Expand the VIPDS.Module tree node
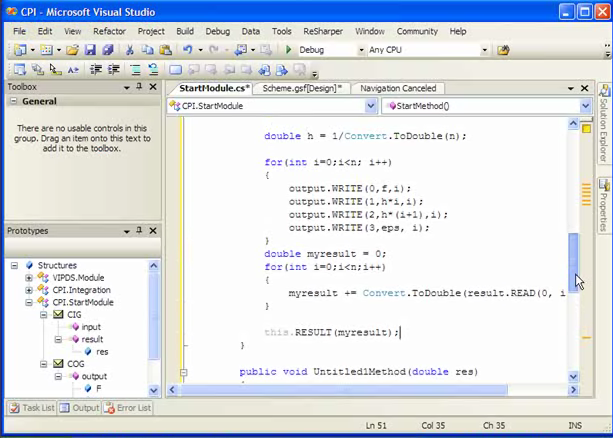This screenshot has height=438, width=613. [27, 277]
